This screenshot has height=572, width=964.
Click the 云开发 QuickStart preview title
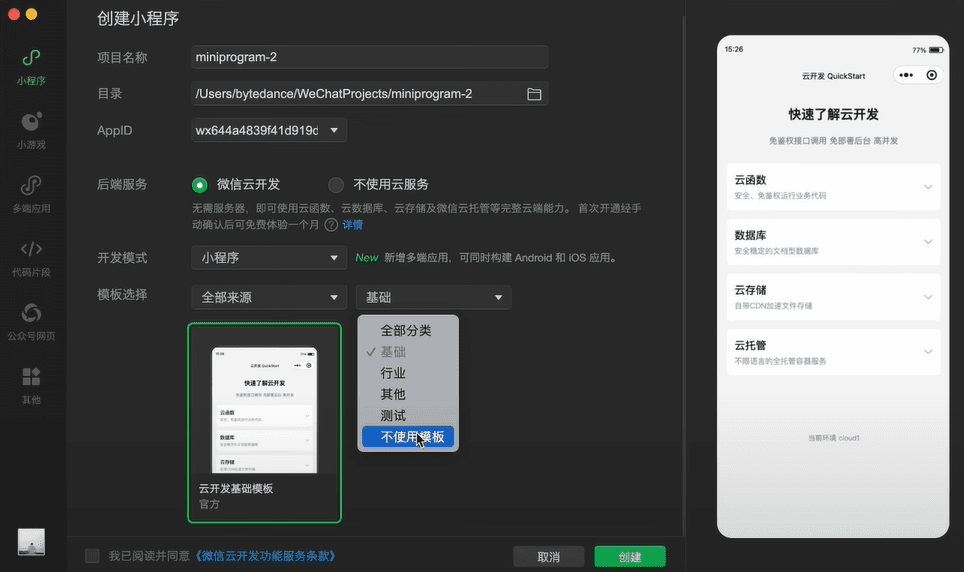(833, 76)
